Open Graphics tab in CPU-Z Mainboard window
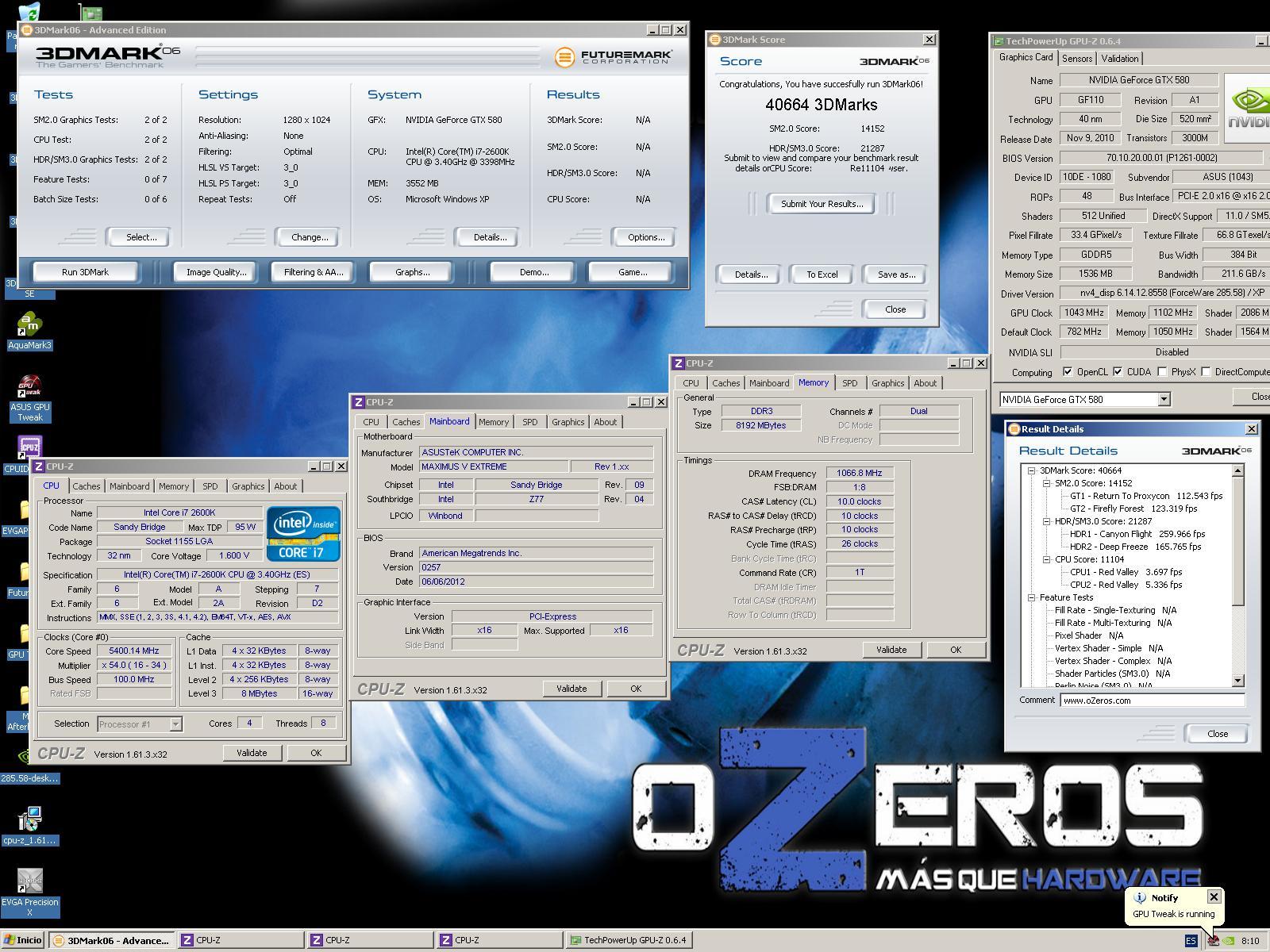 tap(568, 422)
